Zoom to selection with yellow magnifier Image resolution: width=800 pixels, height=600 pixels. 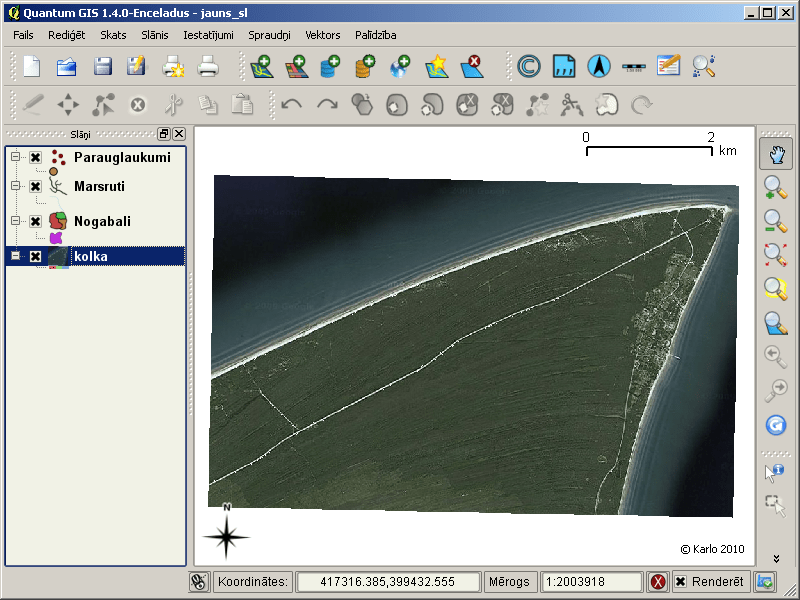click(x=776, y=289)
